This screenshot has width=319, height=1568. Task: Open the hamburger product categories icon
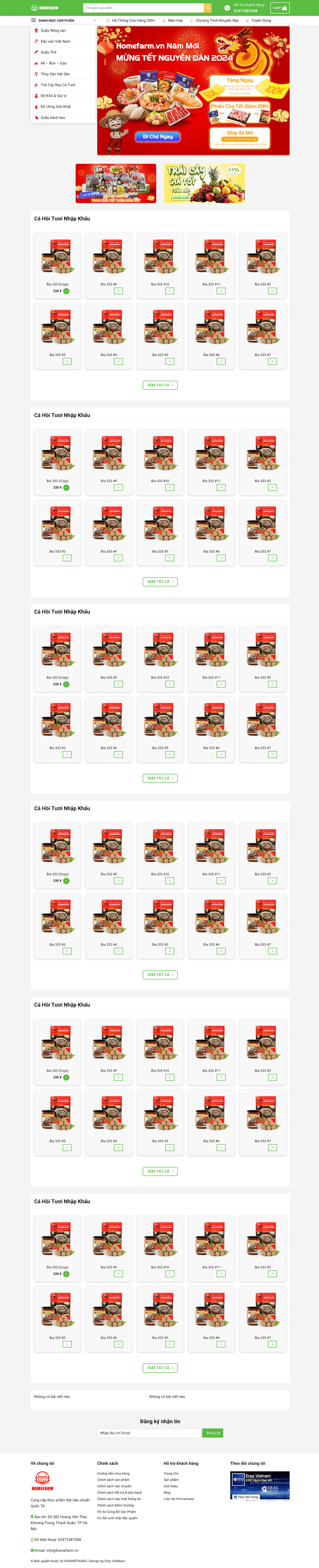click(x=33, y=20)
